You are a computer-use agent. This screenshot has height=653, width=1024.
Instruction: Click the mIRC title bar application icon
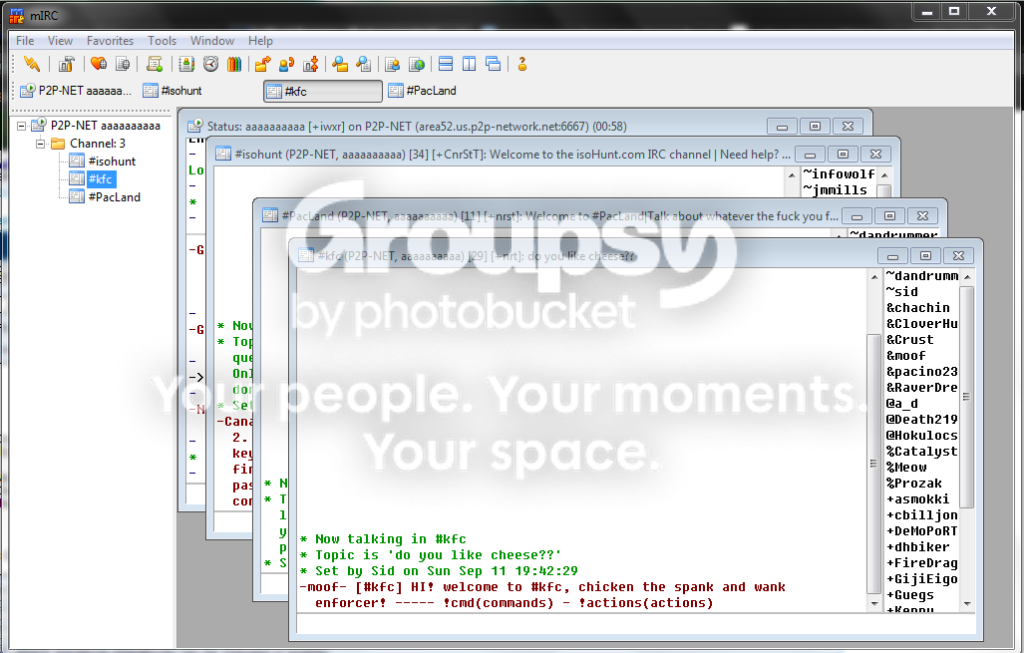click(x=17, y=15)
